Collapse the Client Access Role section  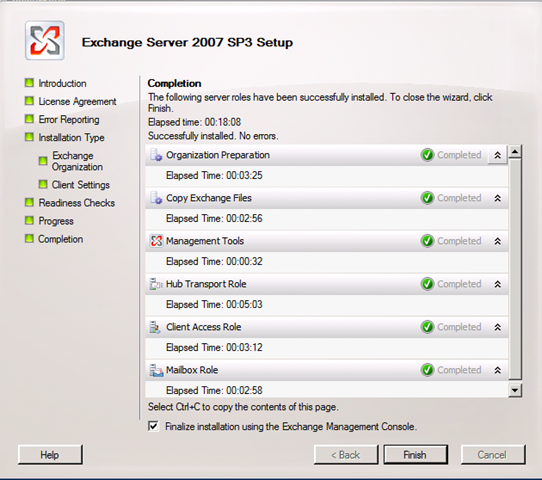click(497, 327)
